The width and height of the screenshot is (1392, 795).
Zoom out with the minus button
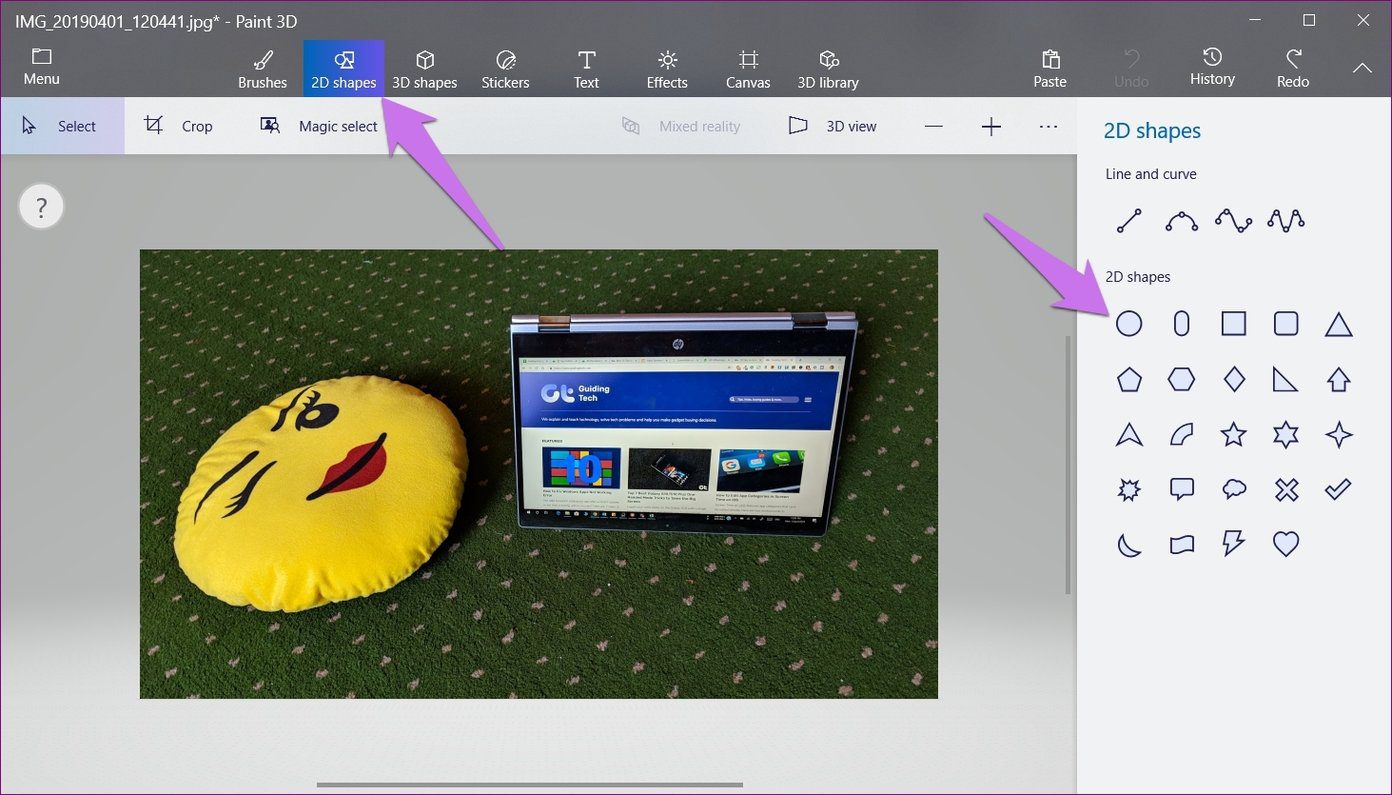933,126
